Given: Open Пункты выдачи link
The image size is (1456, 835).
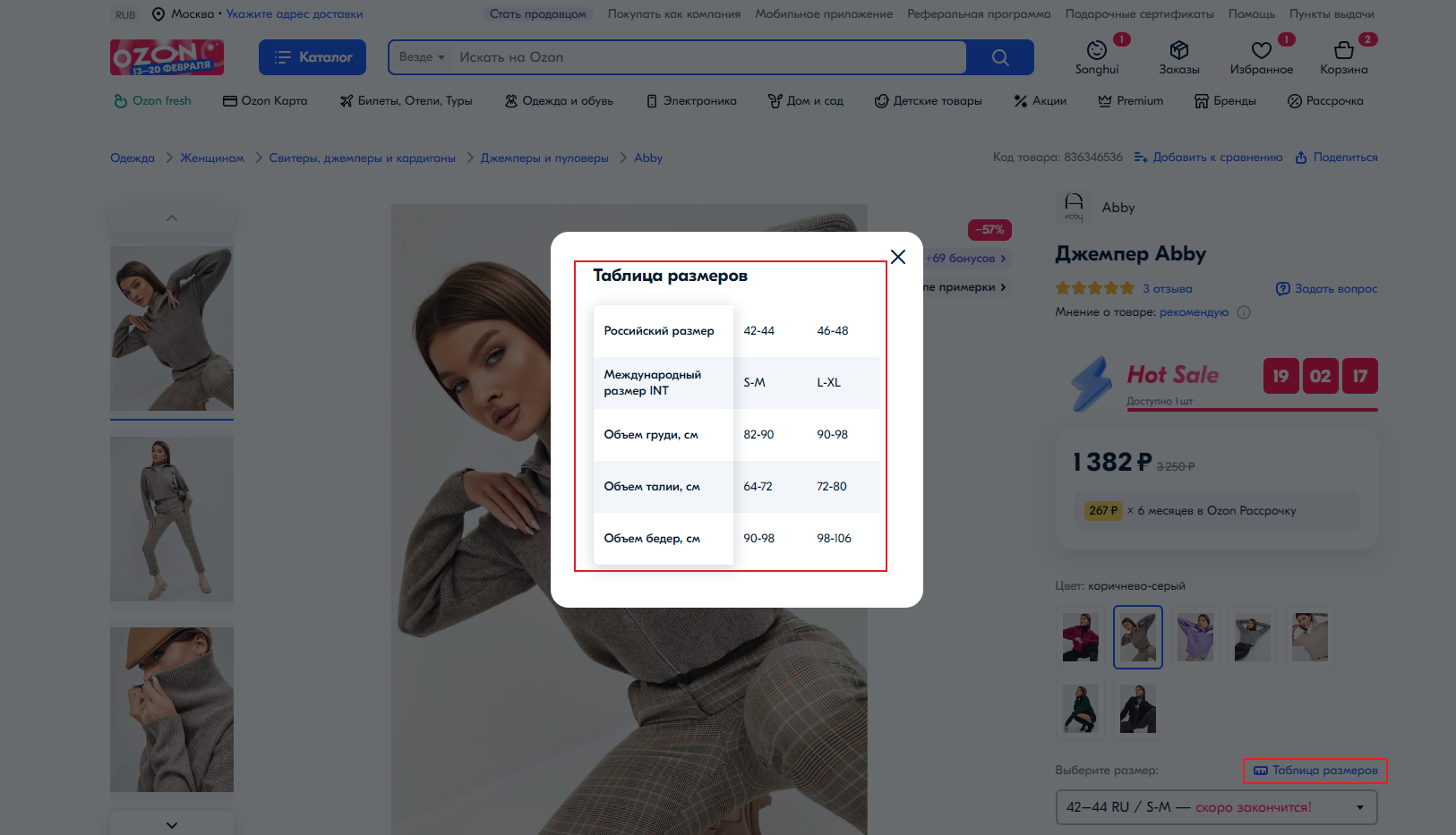Looking at the screenshot, I should click(1332, 14).
